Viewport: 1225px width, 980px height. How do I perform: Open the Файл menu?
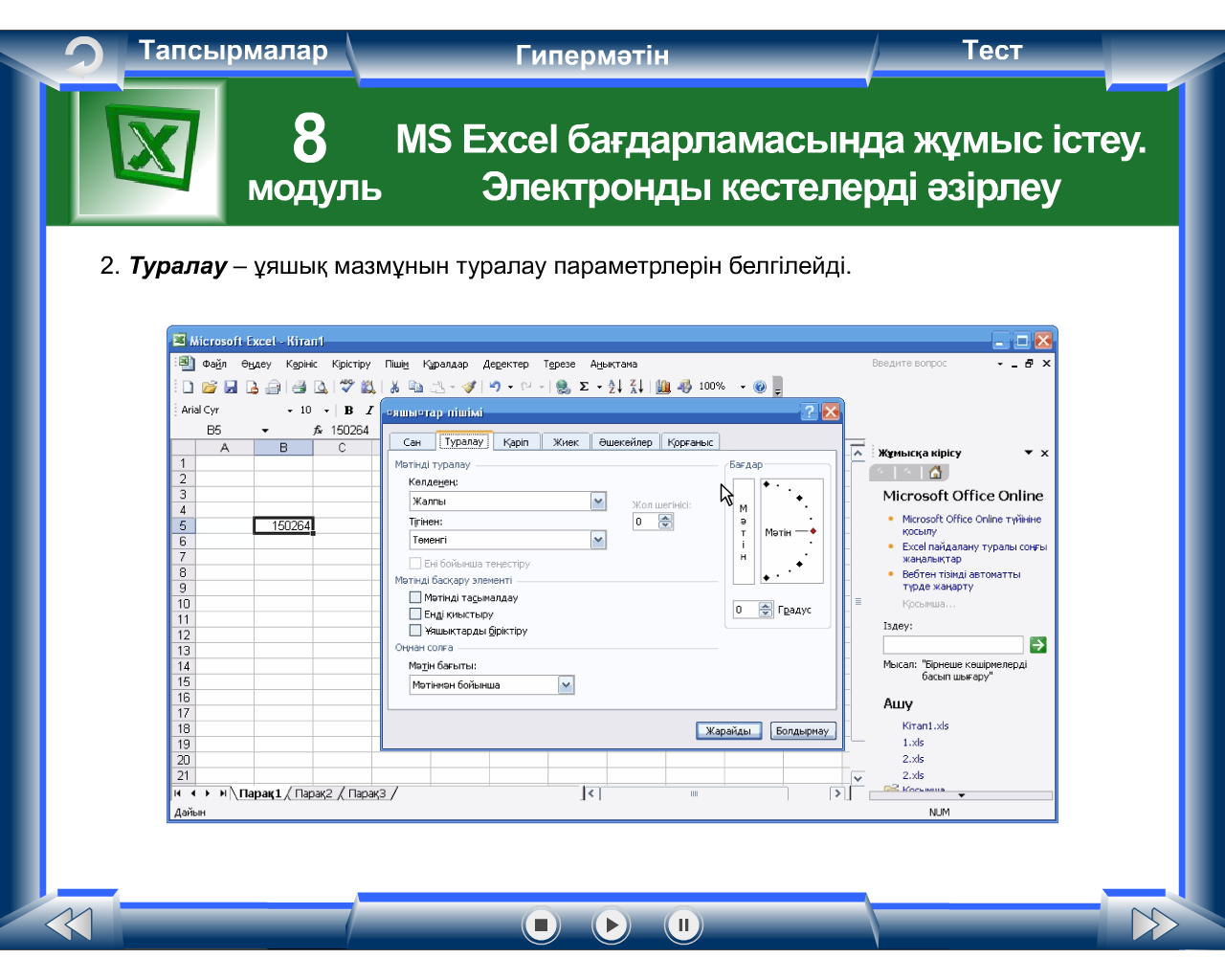click(x=214, y=364)
